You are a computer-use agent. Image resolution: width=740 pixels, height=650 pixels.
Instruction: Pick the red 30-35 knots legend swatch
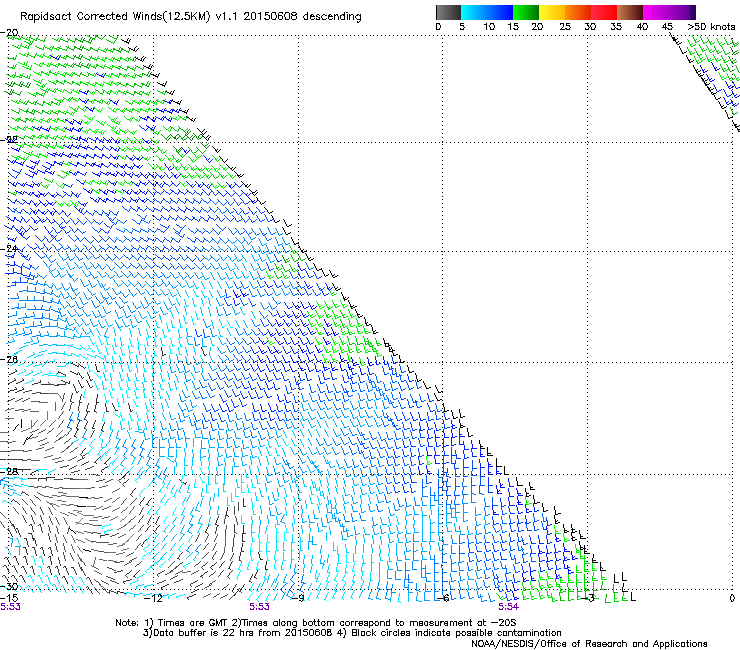[x=604, y=12]
